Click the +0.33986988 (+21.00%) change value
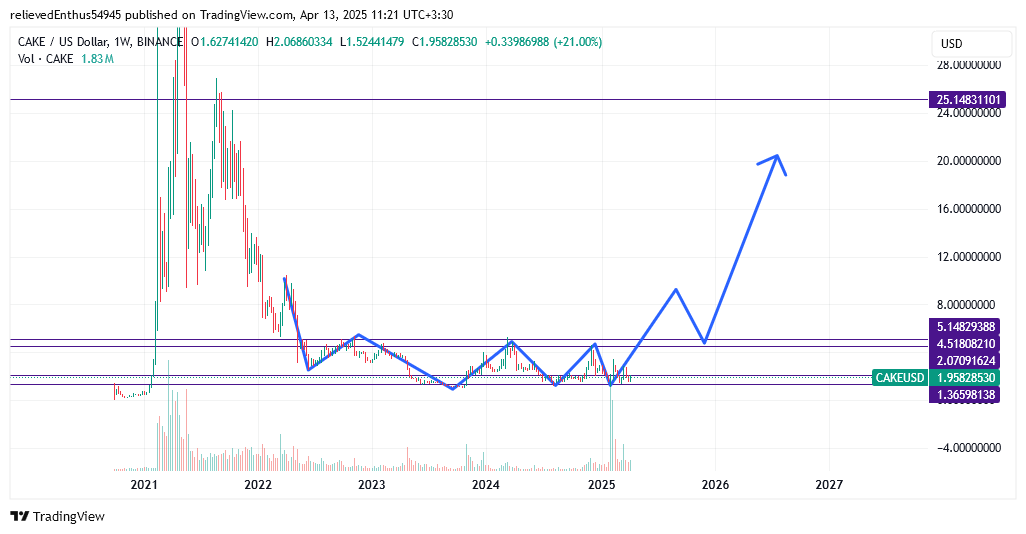Viewport: 1026px width, 534px height. click(x=543, y=42)
